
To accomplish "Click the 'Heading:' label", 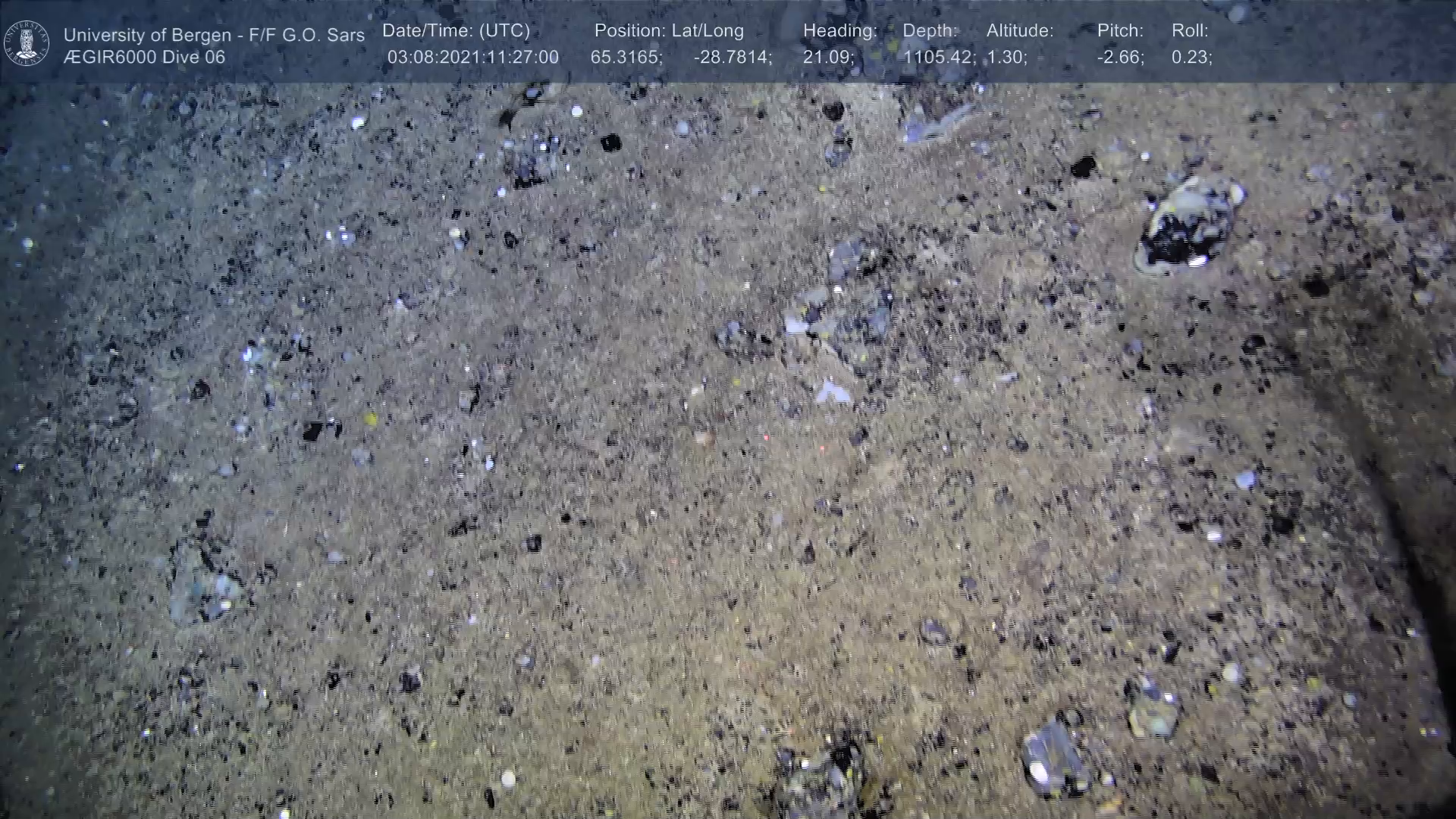I will point(839,31).
